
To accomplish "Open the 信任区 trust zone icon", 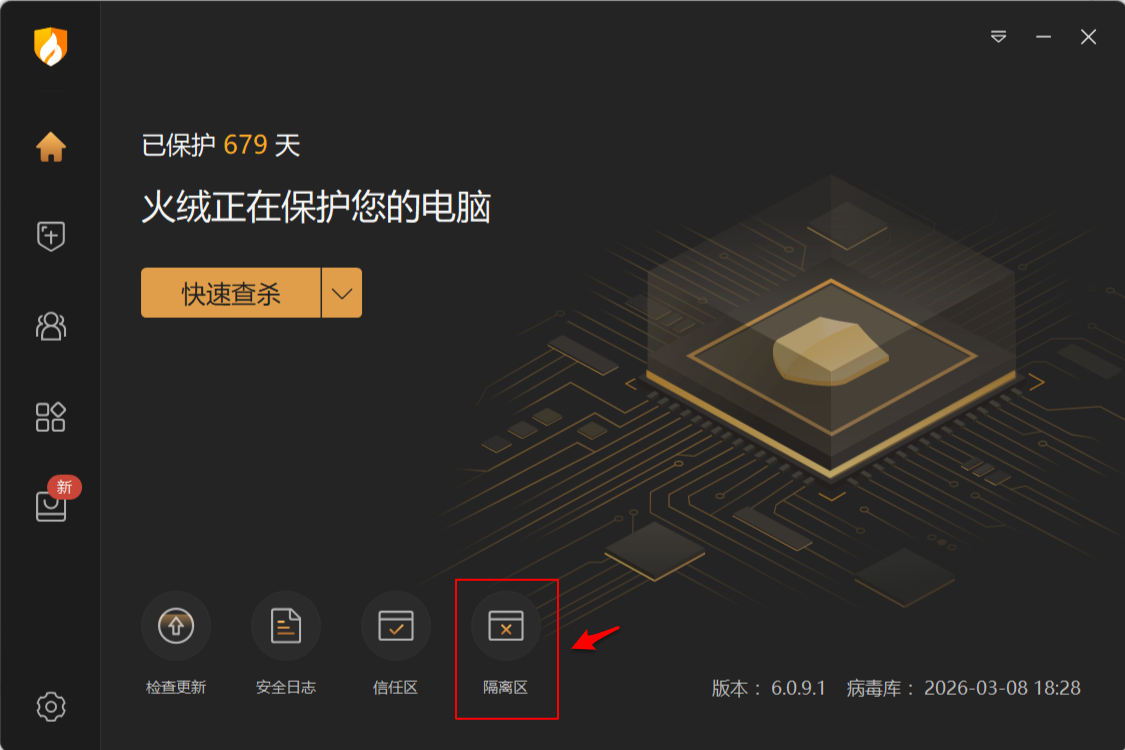I will tap(395, 626).
